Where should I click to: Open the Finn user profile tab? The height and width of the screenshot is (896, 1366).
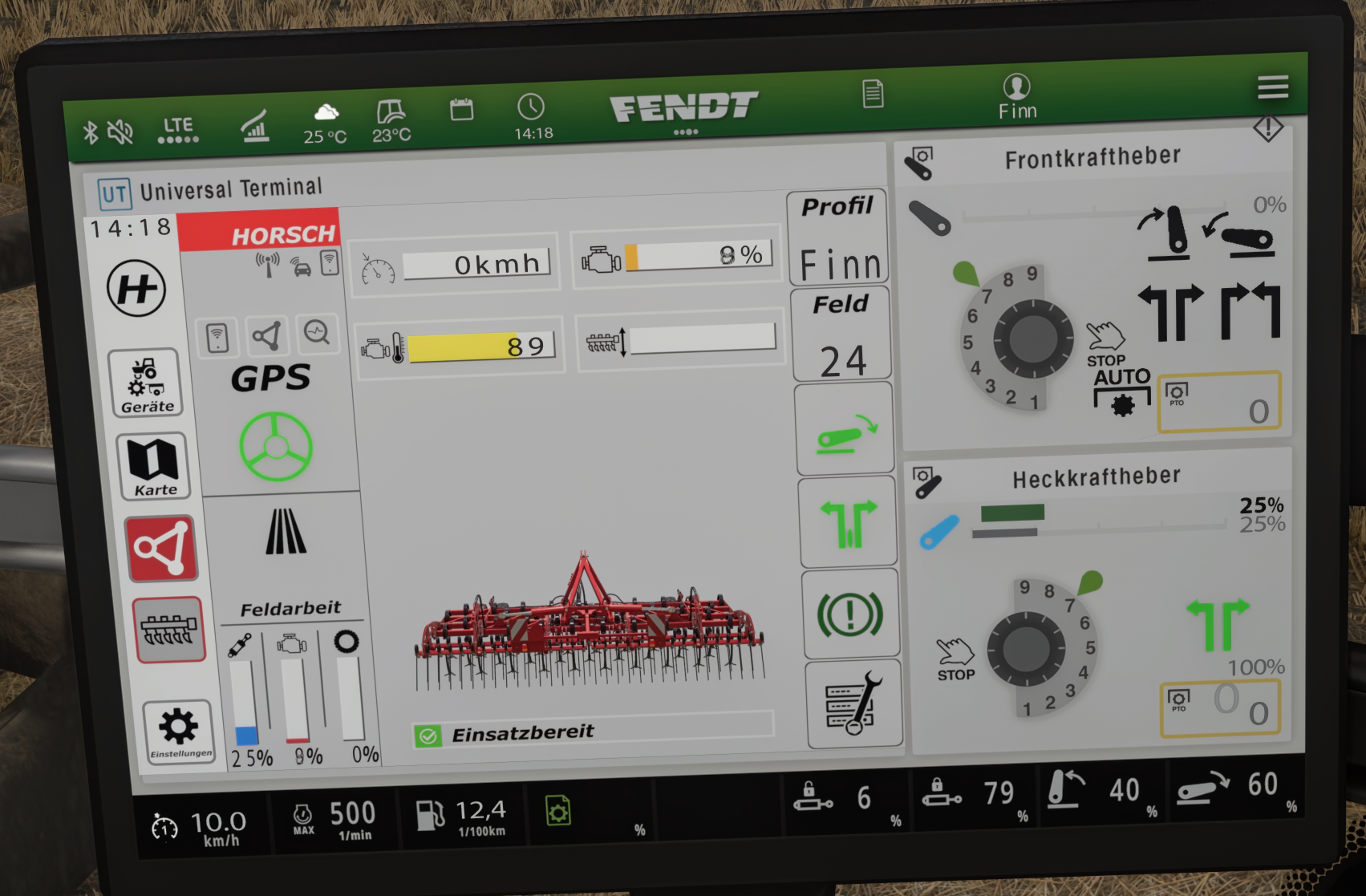pyautogui.click(x=1017, y=96)
